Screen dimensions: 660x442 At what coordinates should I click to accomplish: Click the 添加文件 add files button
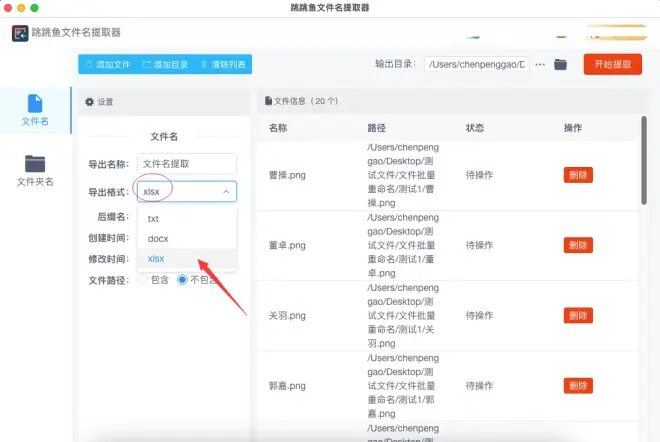108,64
